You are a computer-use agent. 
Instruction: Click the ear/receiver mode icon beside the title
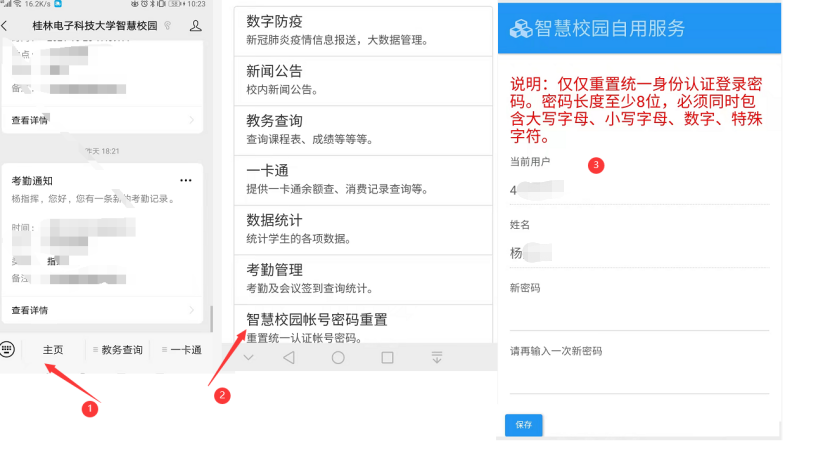click(168, 25)
